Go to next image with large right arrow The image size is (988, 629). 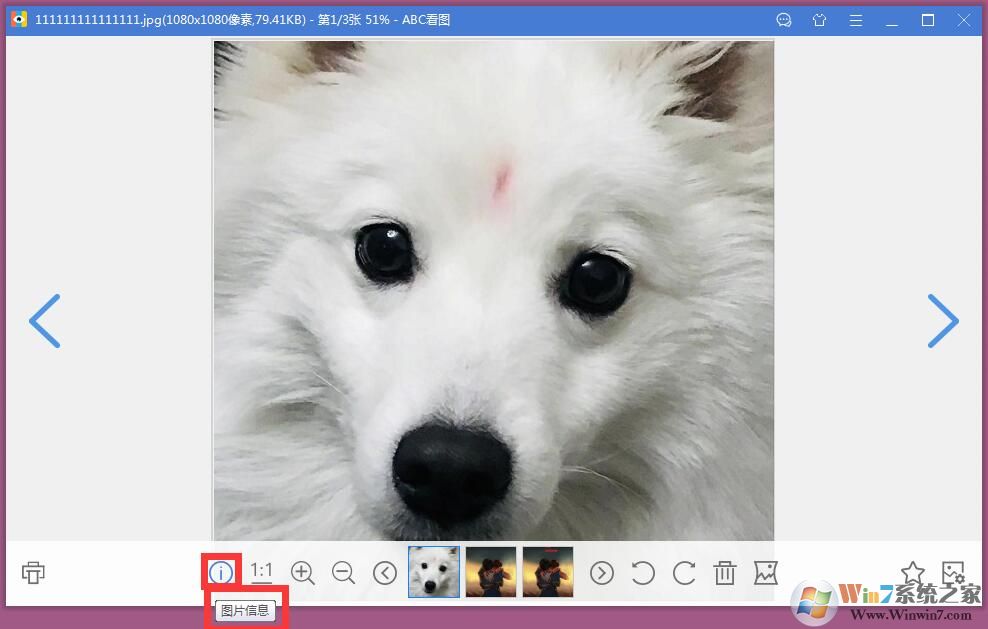(x=942, y=321)
